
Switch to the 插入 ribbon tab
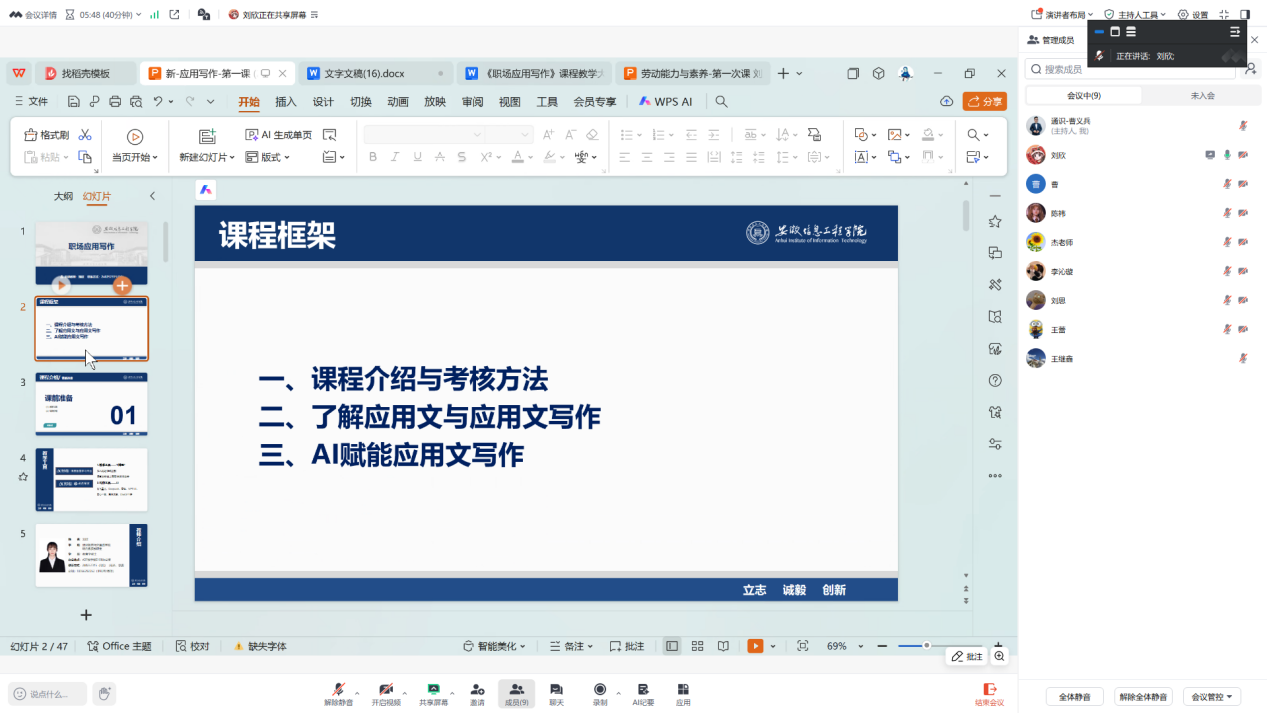click(x=286, y=101)
